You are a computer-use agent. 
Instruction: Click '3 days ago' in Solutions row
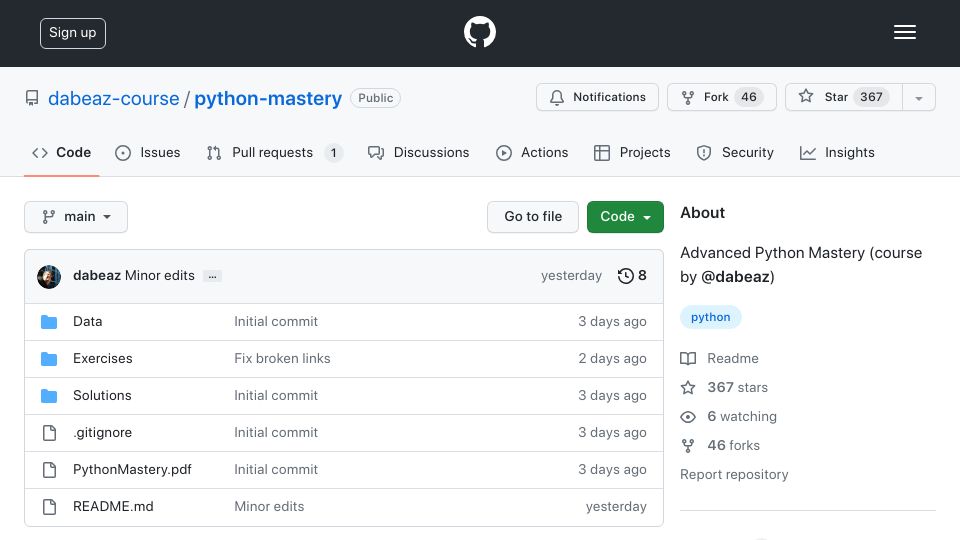612,396
